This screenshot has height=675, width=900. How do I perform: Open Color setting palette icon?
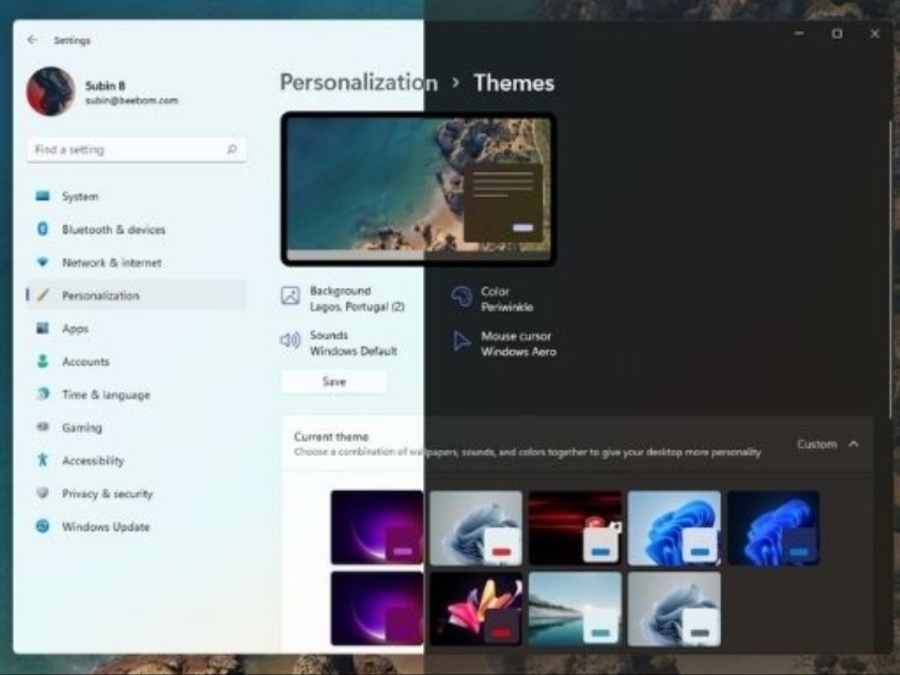coord(461,296)
